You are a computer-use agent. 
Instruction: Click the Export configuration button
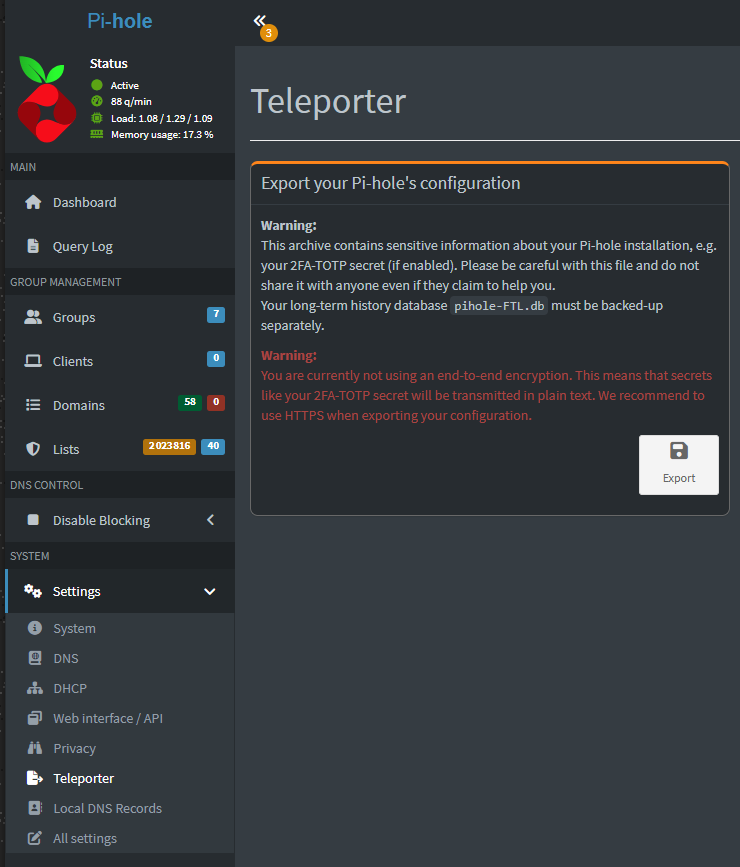click(678, 465)
